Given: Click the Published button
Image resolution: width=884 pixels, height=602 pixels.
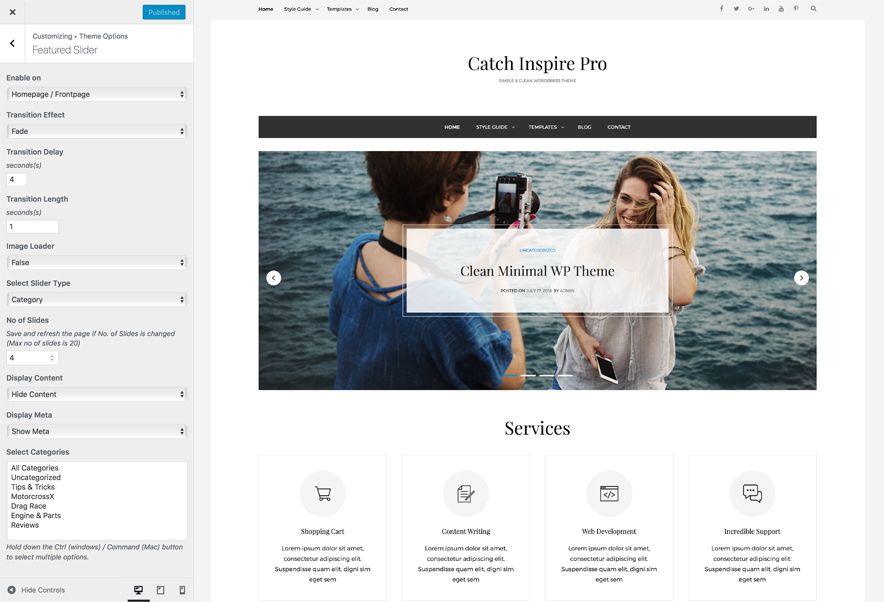Looking at the screenshot, I should 164,12.
